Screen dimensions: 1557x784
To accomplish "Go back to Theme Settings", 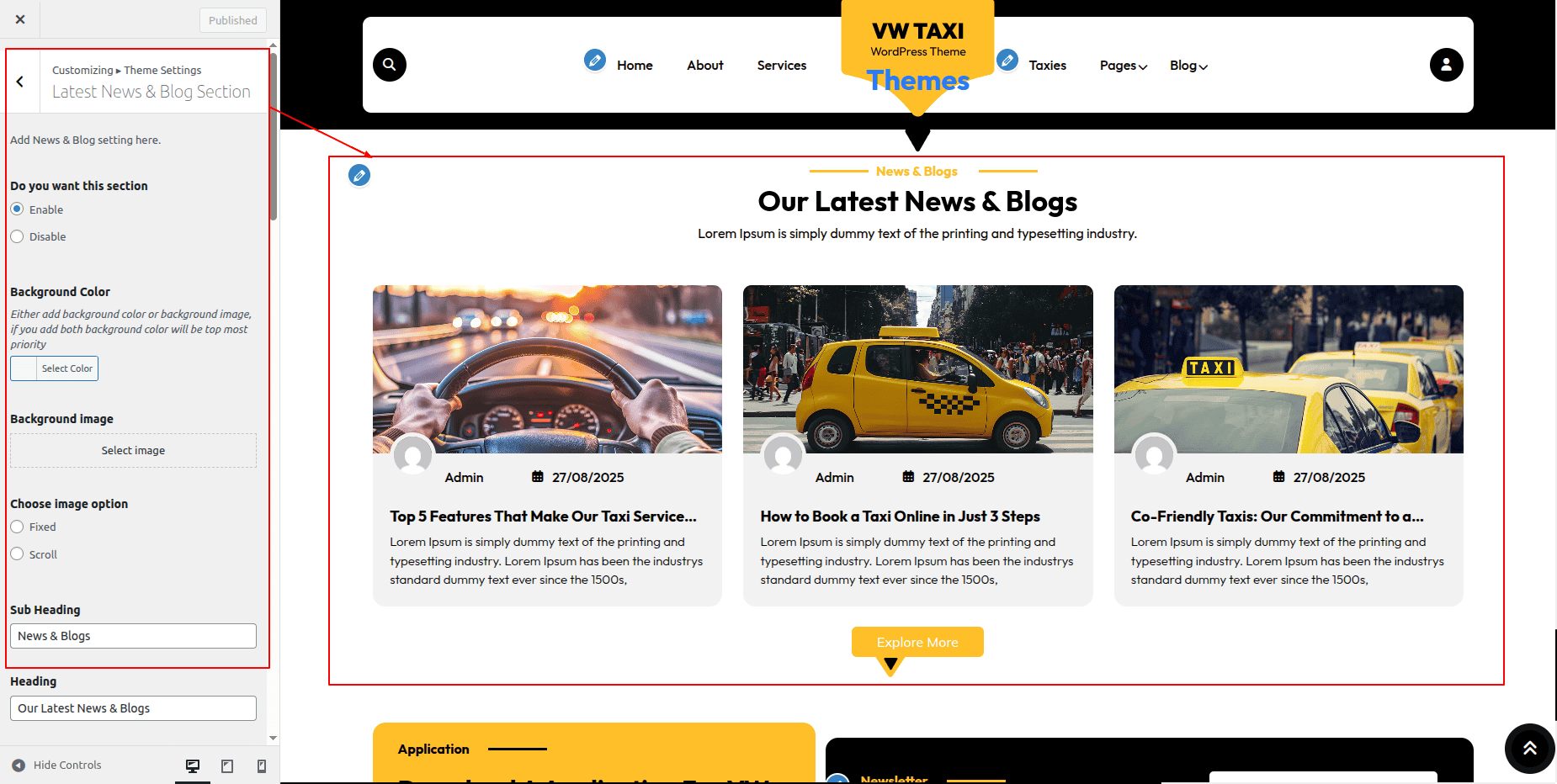I will [x=20, y=82].
